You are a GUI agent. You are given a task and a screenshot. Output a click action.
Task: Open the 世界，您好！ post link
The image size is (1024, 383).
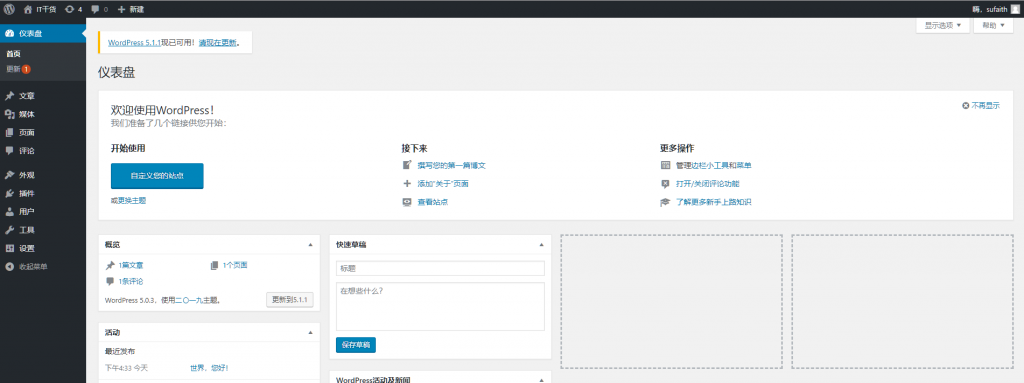pos(209,368)
